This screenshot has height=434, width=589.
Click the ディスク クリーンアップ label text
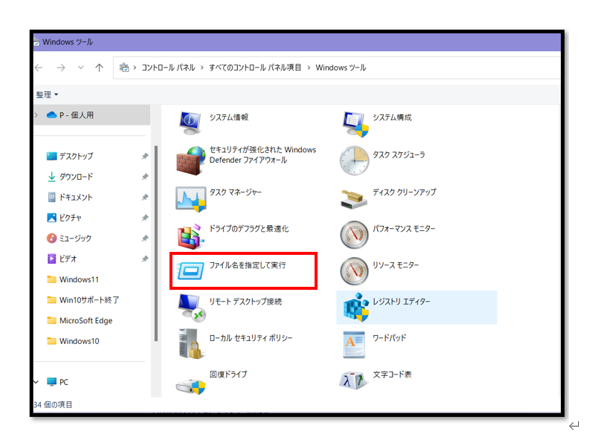(x=405, y=192)
